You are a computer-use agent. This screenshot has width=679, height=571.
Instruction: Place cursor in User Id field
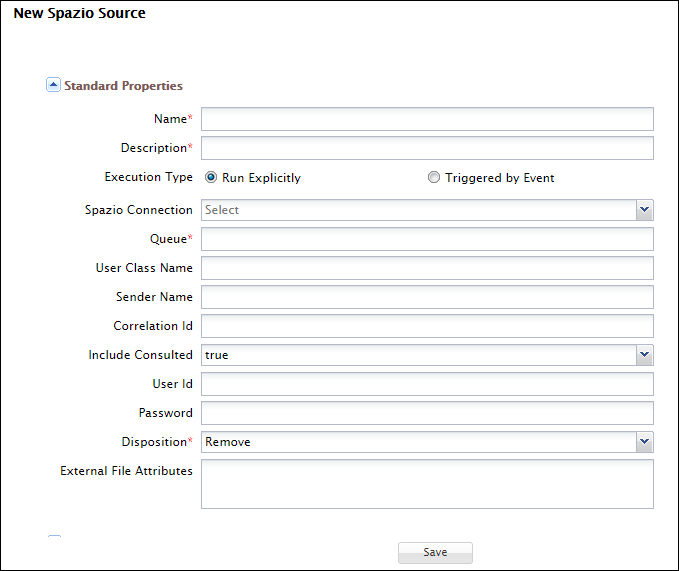tap(427, 384)
